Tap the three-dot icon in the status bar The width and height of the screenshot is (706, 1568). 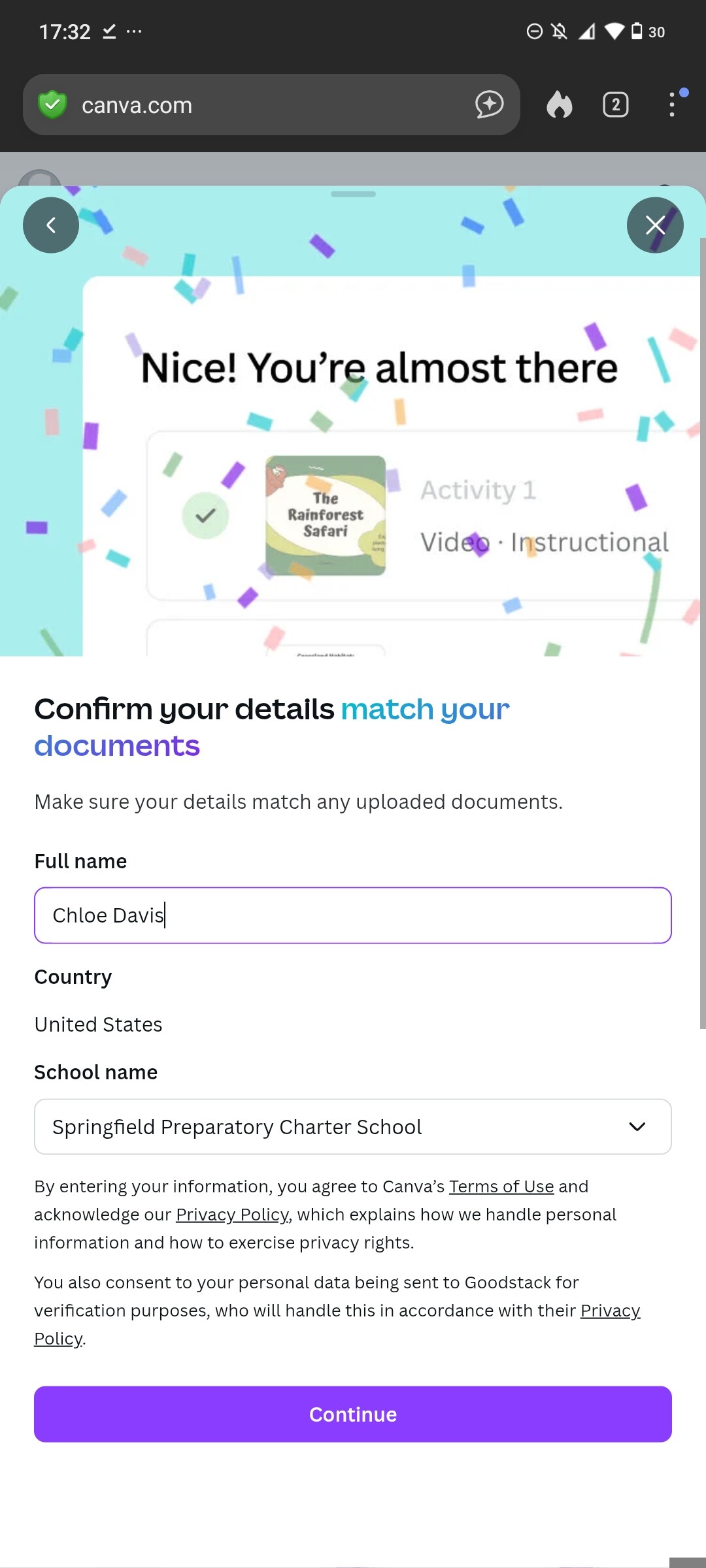[x=135, y=31]
